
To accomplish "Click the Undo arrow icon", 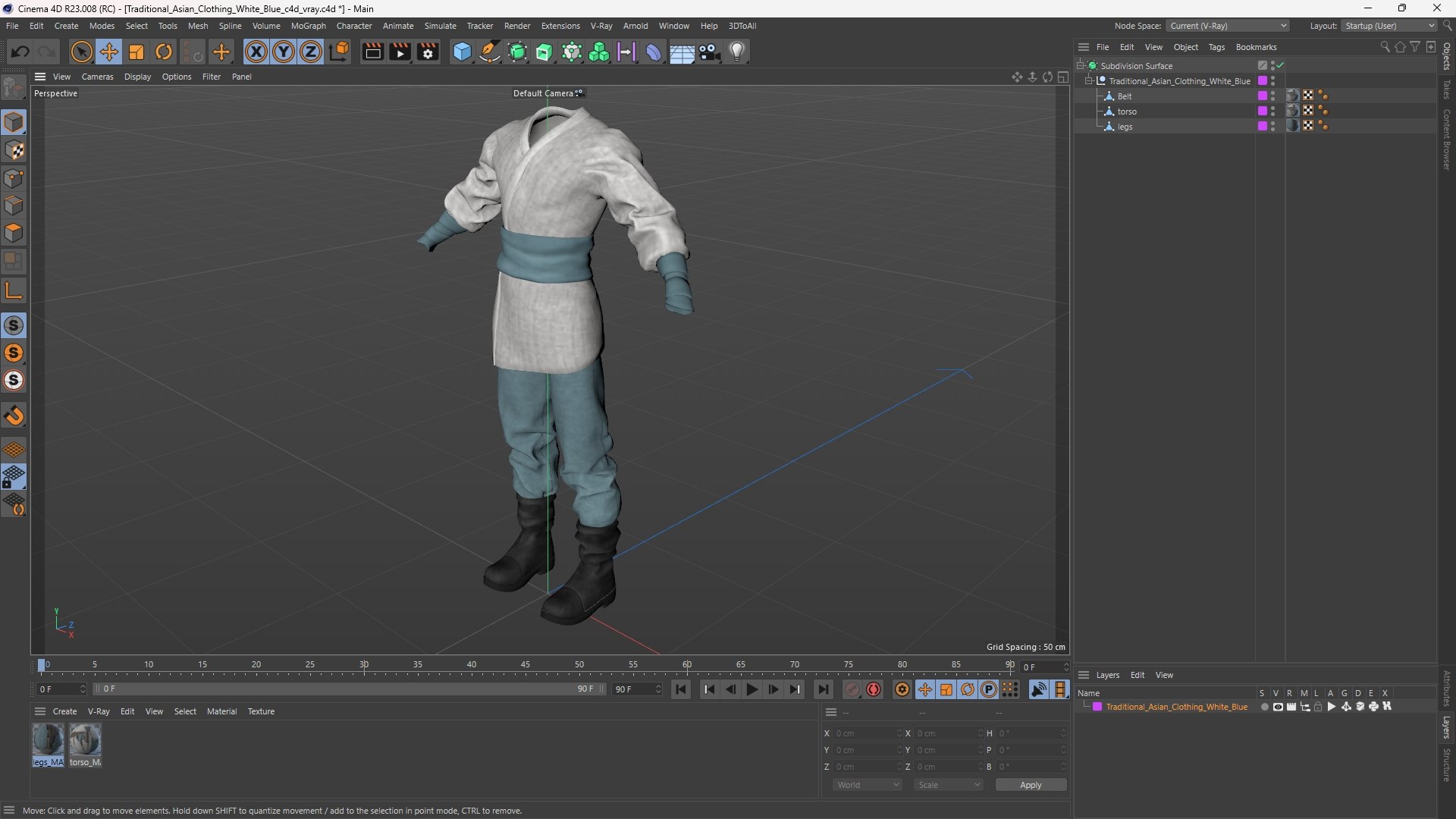I will coord(20,52).
